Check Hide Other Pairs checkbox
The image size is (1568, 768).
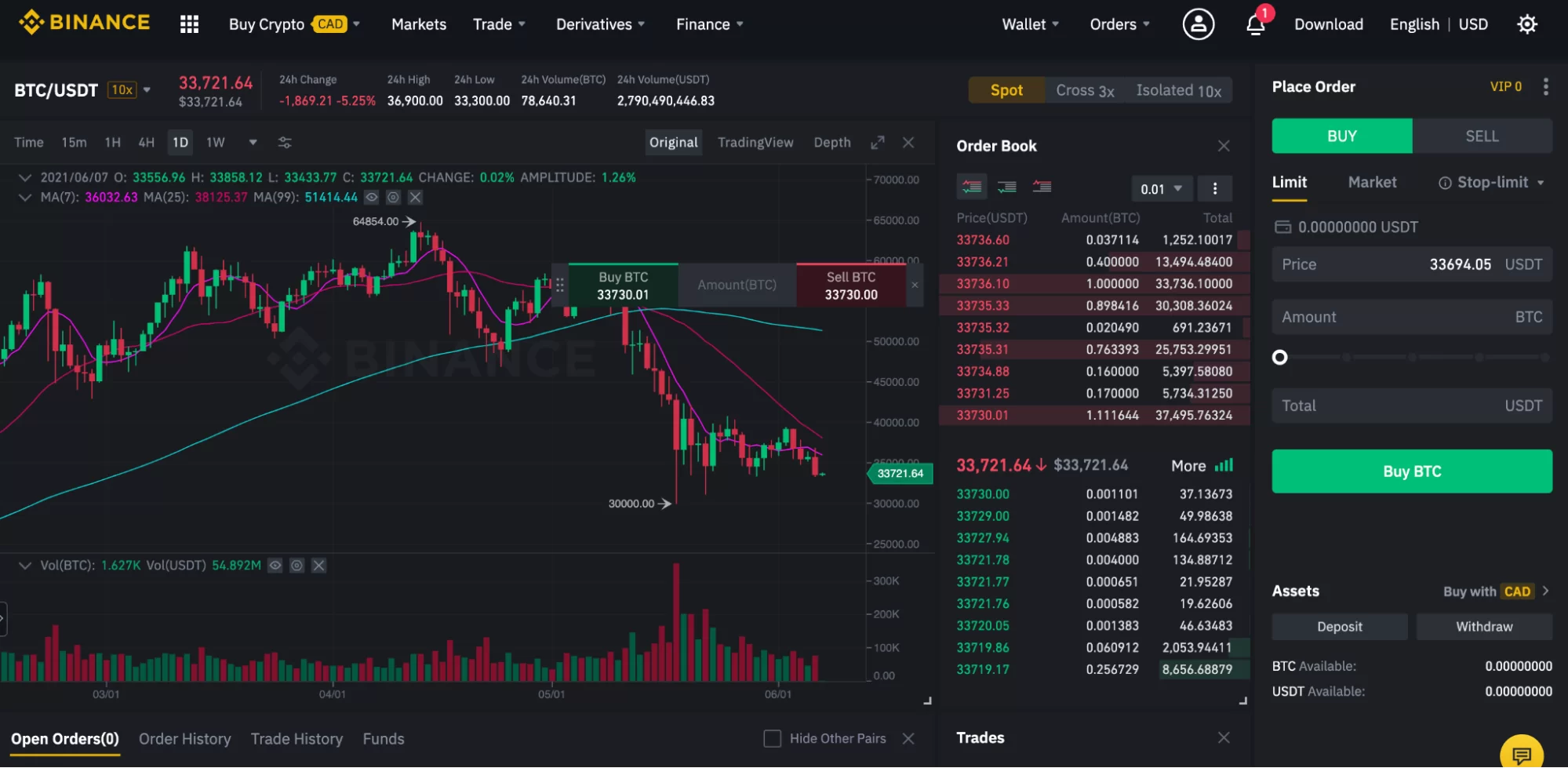coord(772,739)
